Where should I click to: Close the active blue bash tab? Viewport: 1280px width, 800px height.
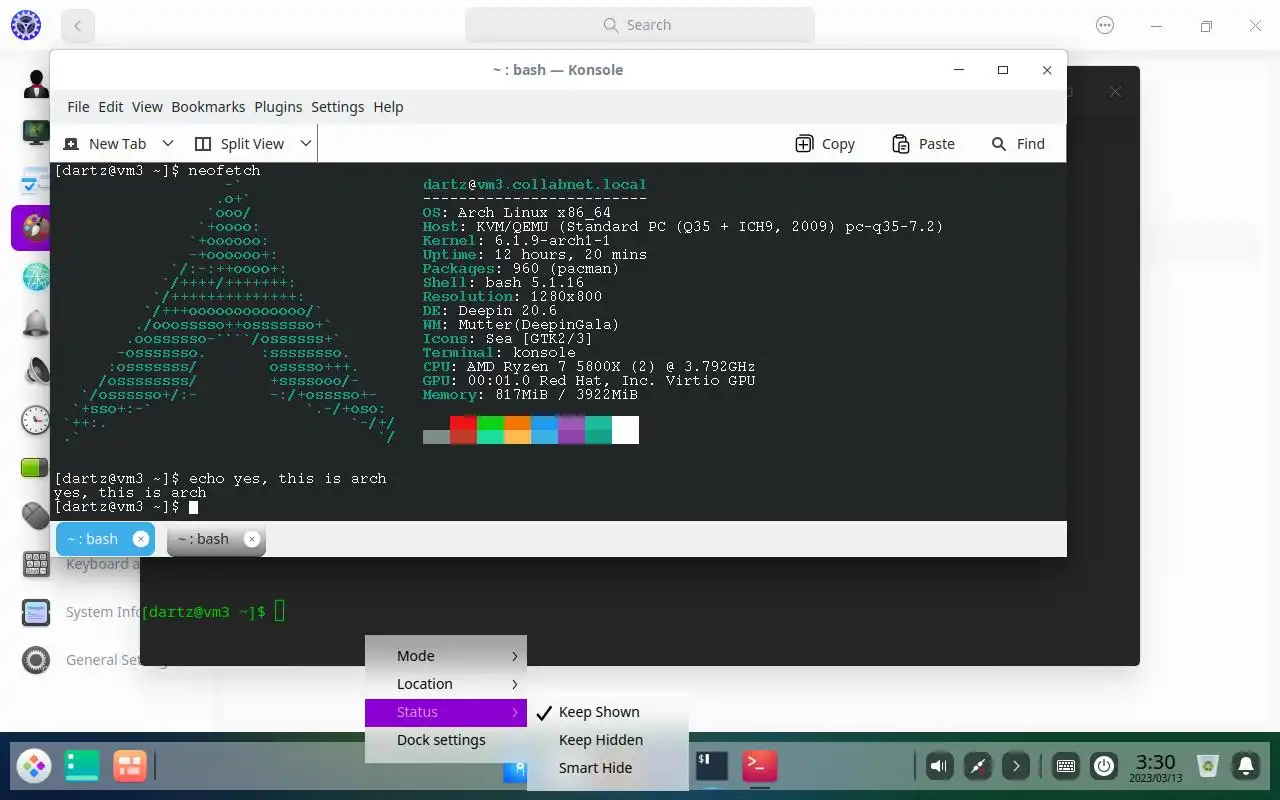141,539
